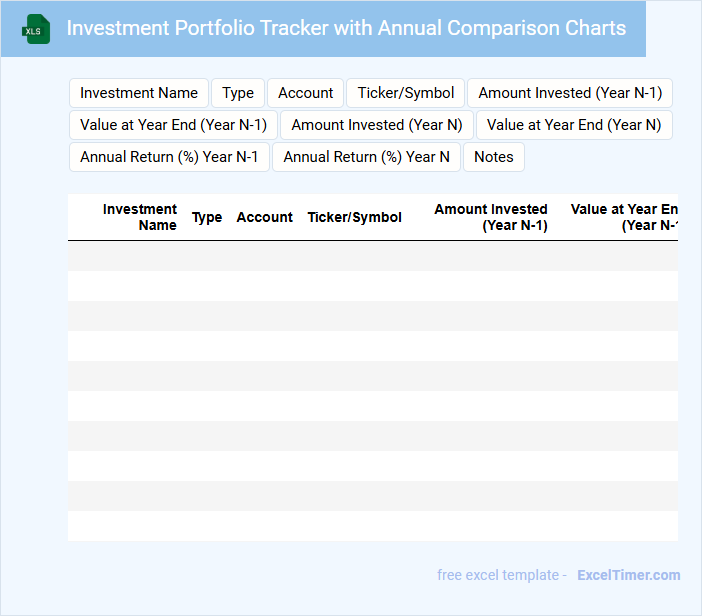Screen dimensions: 702x616
Task: Choose the Ticker/Symbol tag
Action: (406, 93)
